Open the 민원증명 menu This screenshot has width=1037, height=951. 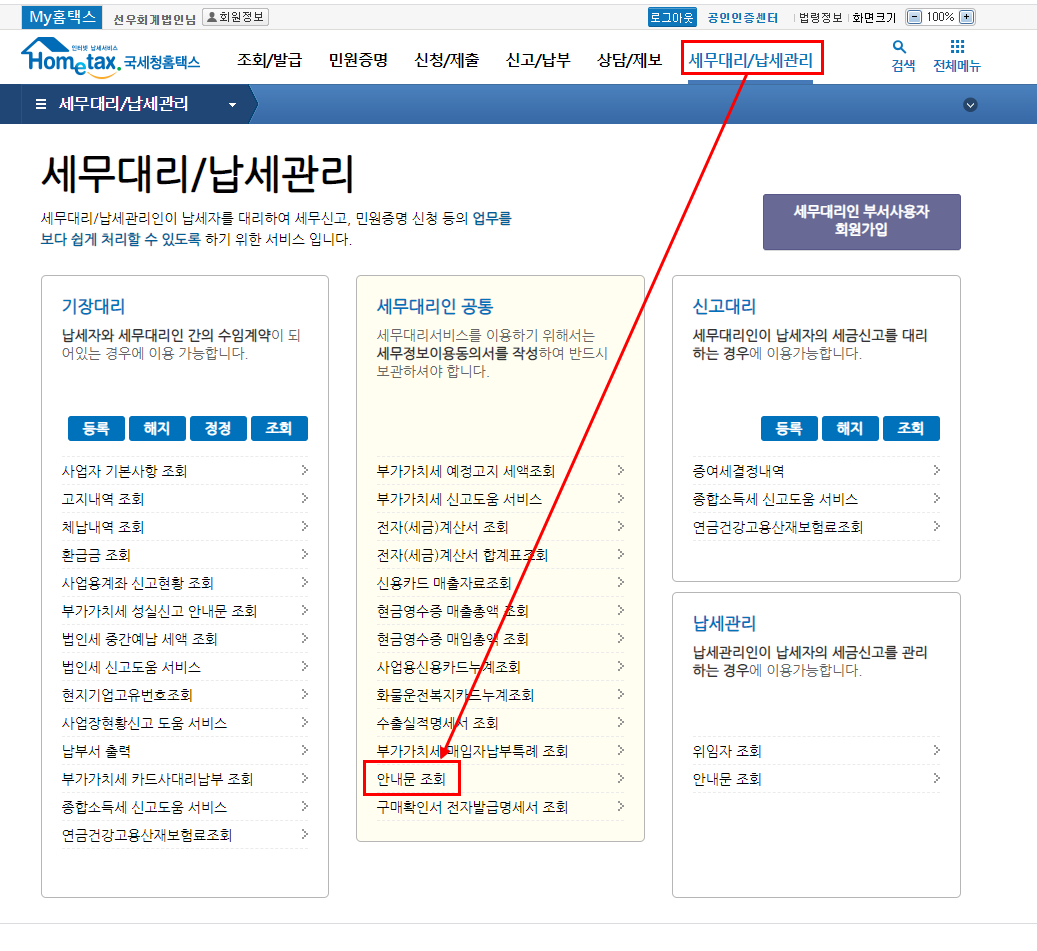pyautogui.click(x=358, y=60)
